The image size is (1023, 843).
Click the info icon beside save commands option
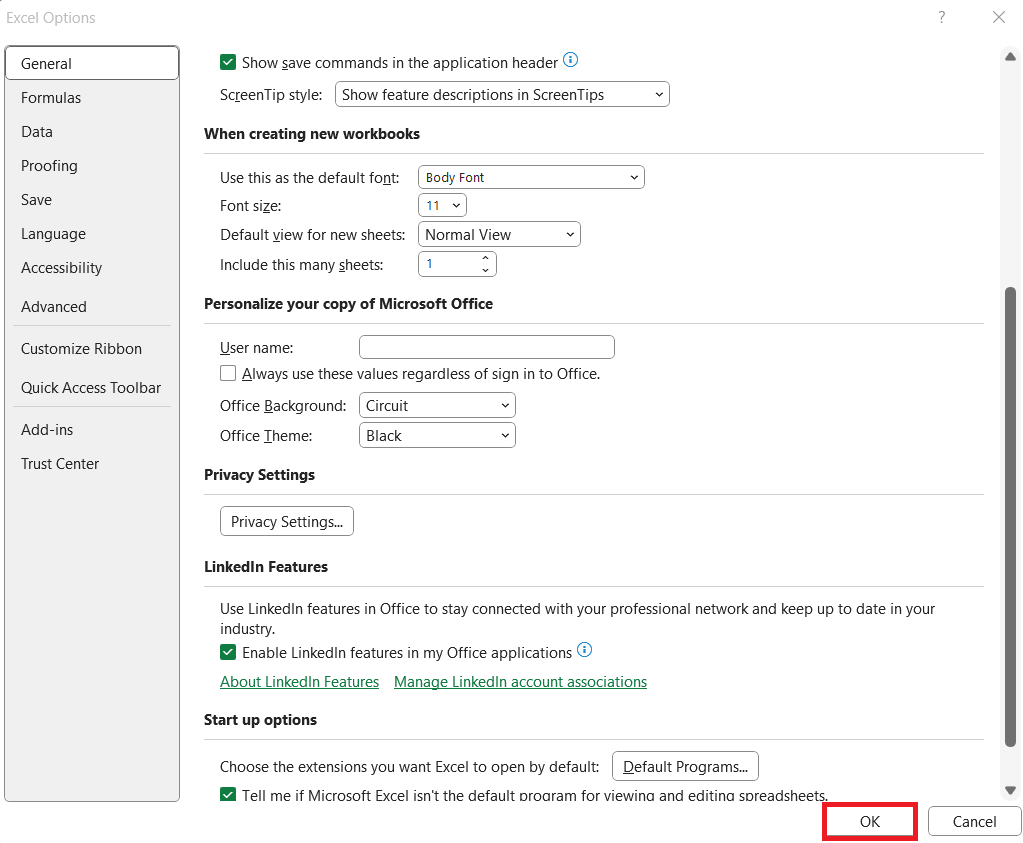pos(570,60)
